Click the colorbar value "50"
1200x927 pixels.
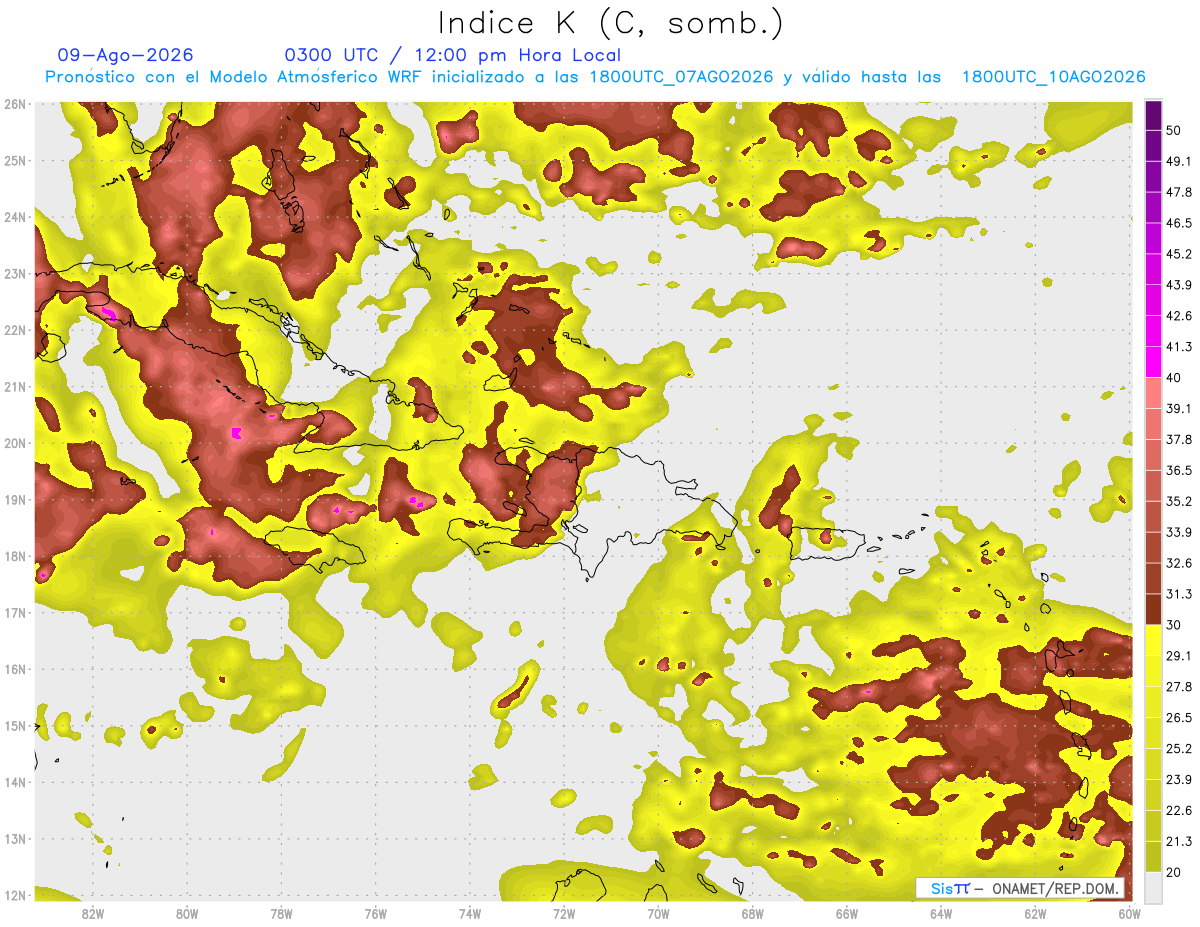[x=1173, y=130]
